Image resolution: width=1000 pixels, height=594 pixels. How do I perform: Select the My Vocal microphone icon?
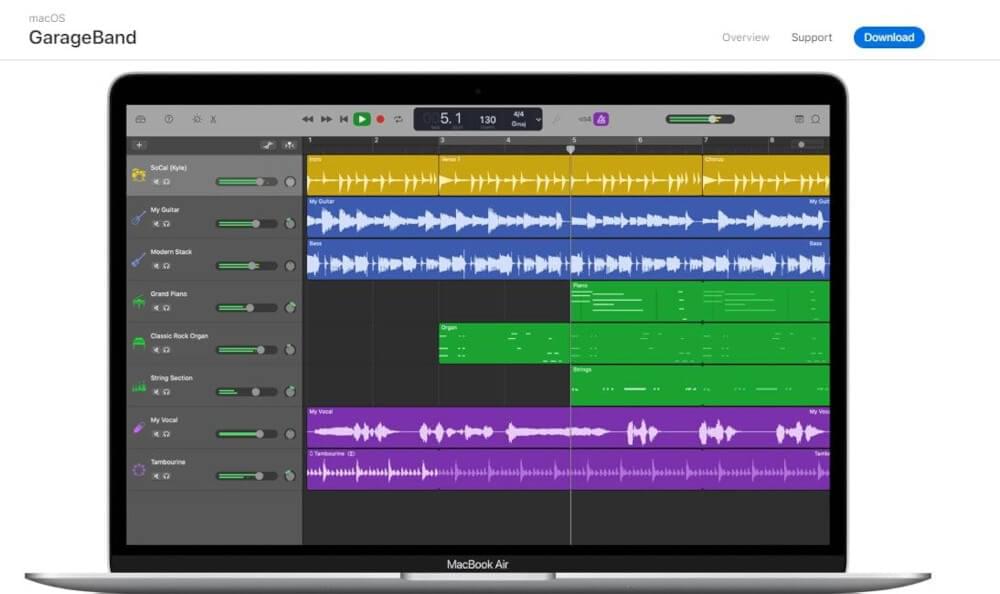point(138,427)
